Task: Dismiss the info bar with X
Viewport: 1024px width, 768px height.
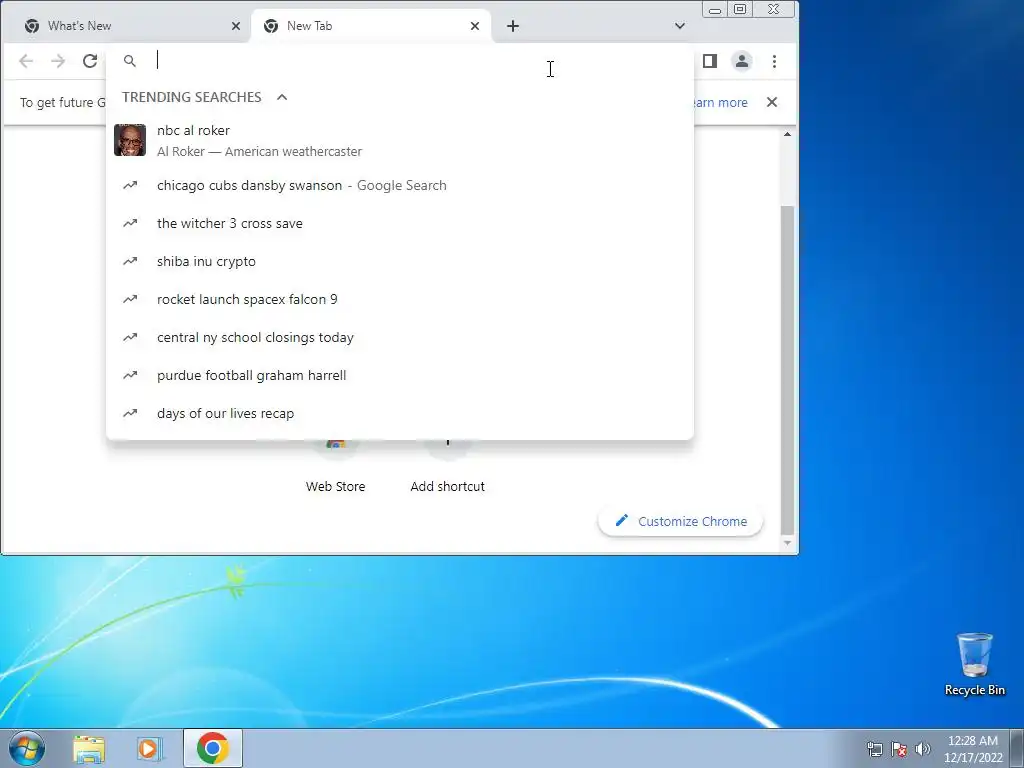Action: point(772,102)
